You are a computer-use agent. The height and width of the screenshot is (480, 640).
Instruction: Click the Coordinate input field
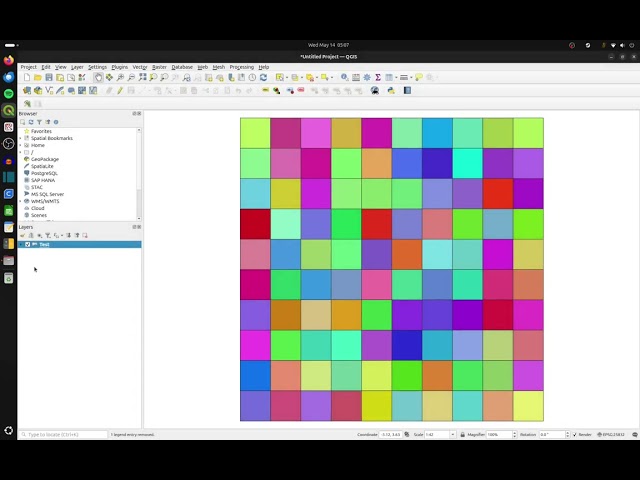(x=391, y=434)
